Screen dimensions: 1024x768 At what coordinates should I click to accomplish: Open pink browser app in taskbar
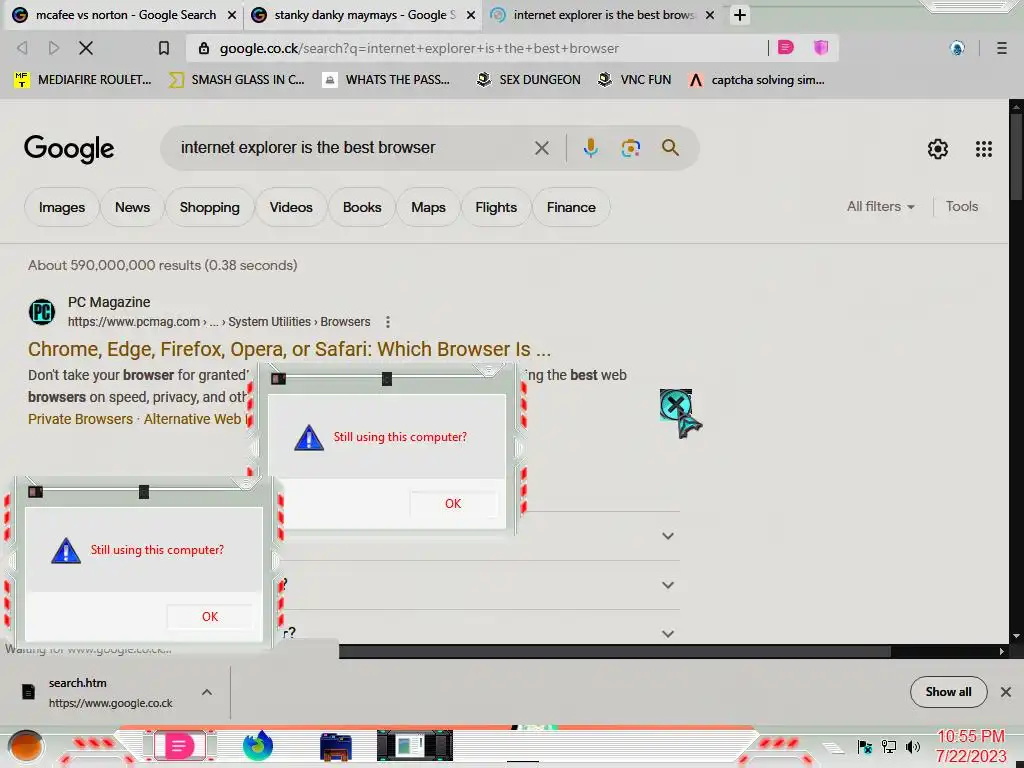[x=179, y=746]
